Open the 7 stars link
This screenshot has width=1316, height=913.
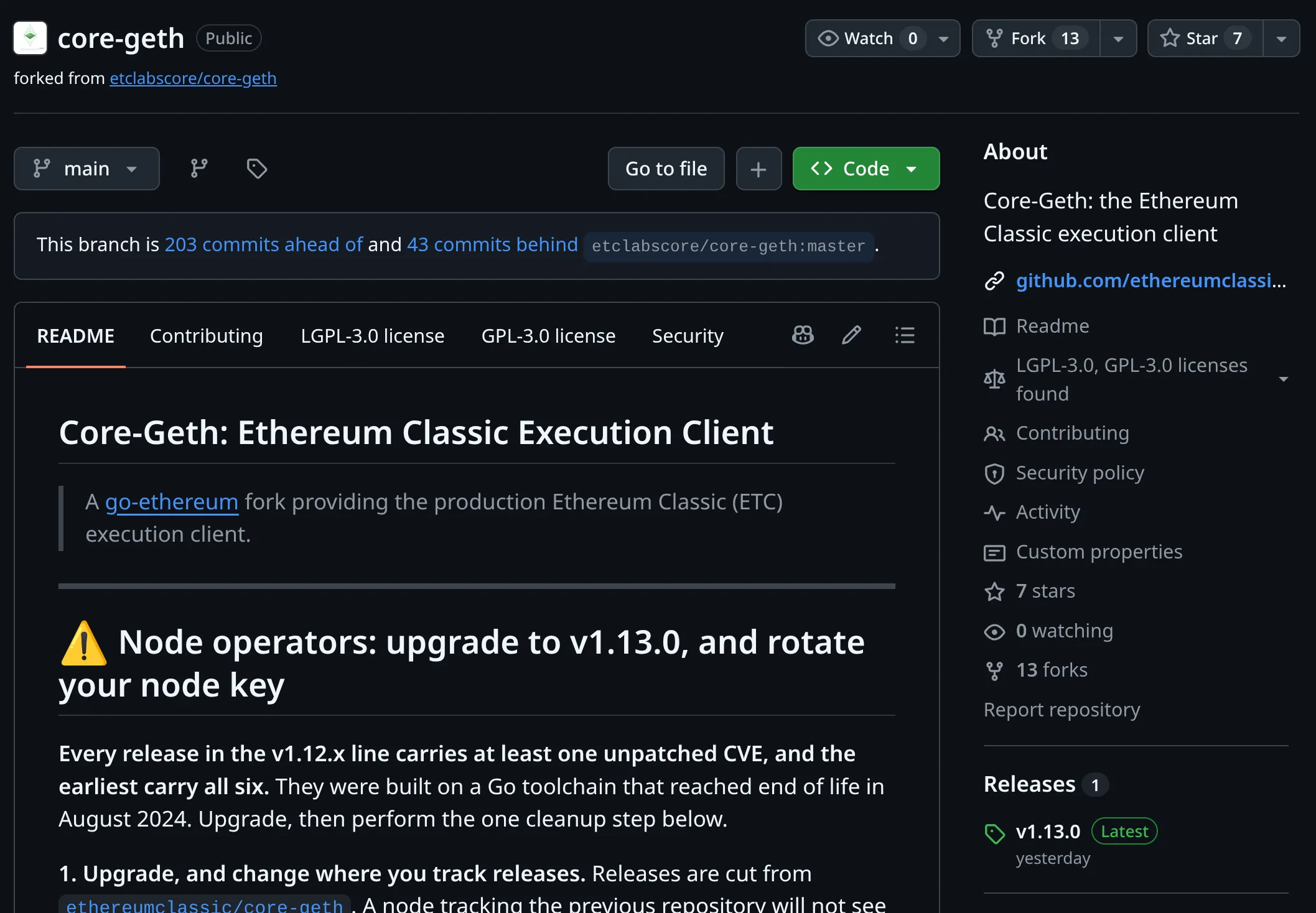[1046, 591]
